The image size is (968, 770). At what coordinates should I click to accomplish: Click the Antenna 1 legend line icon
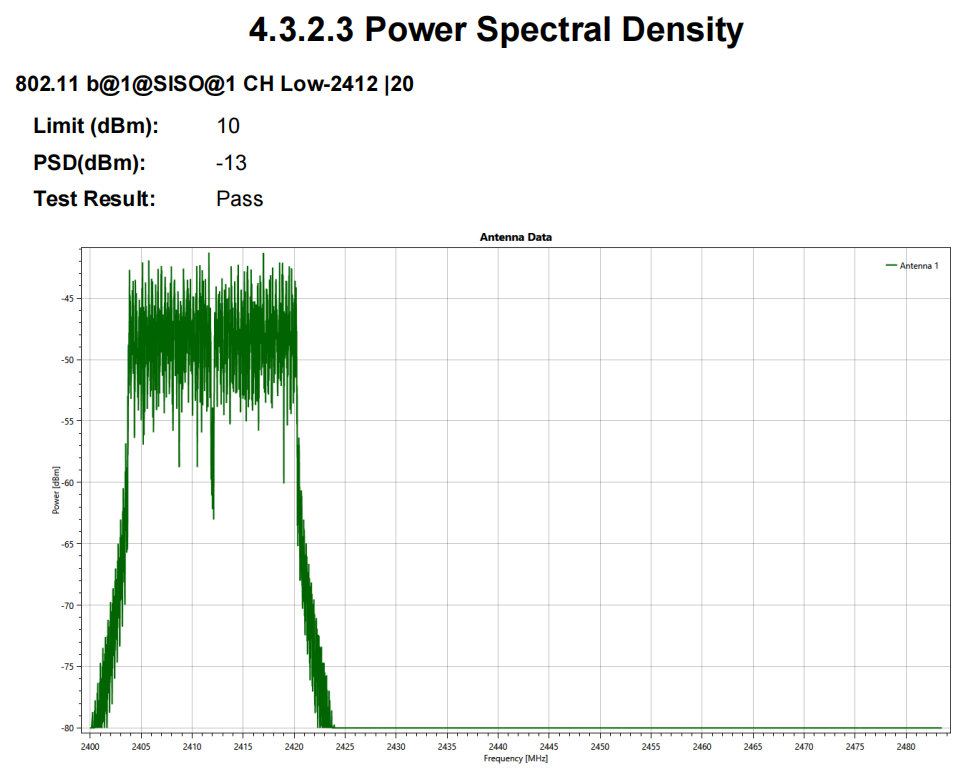(893, 266)
